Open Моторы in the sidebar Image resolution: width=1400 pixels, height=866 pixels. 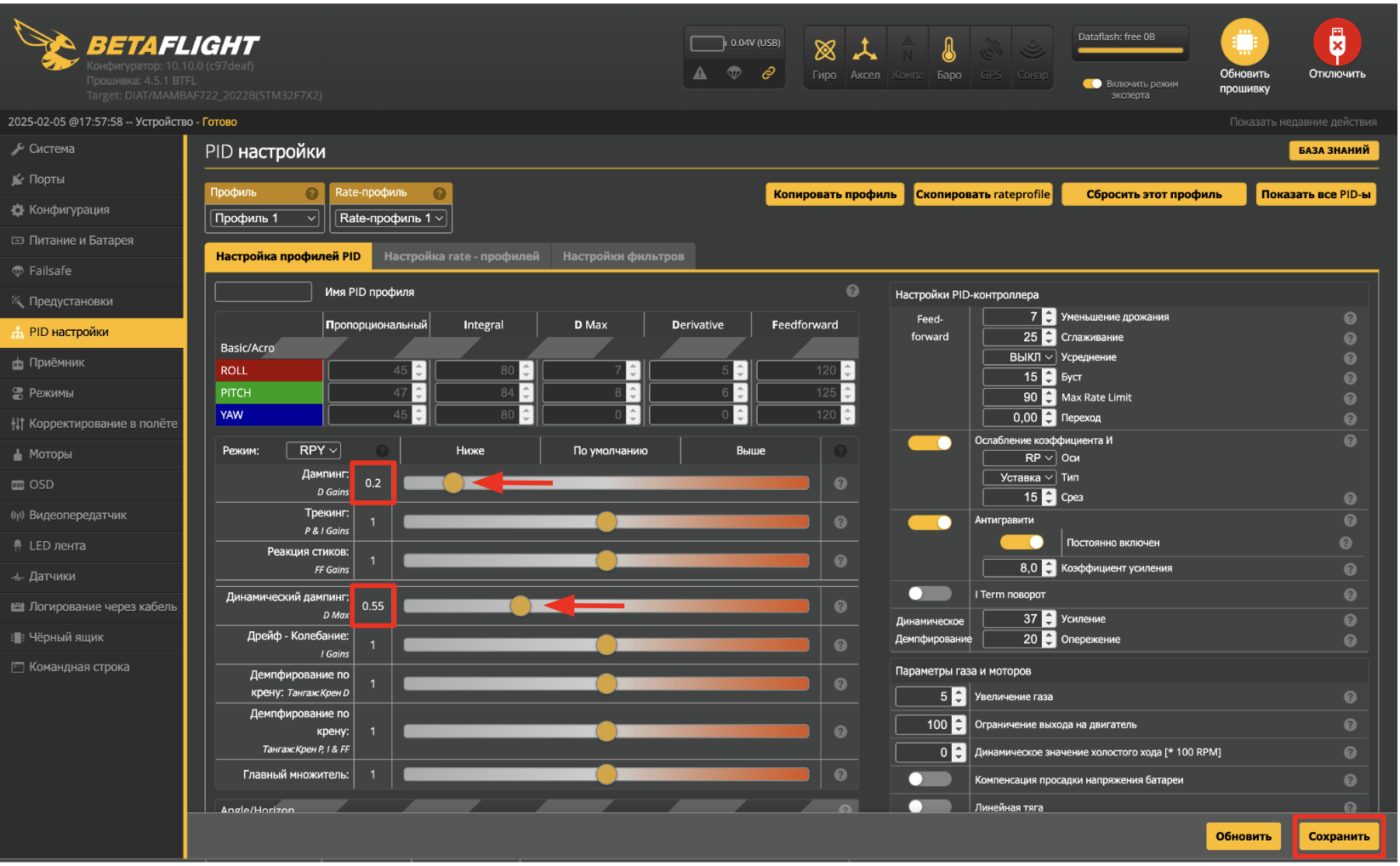[x=51, y=454]
